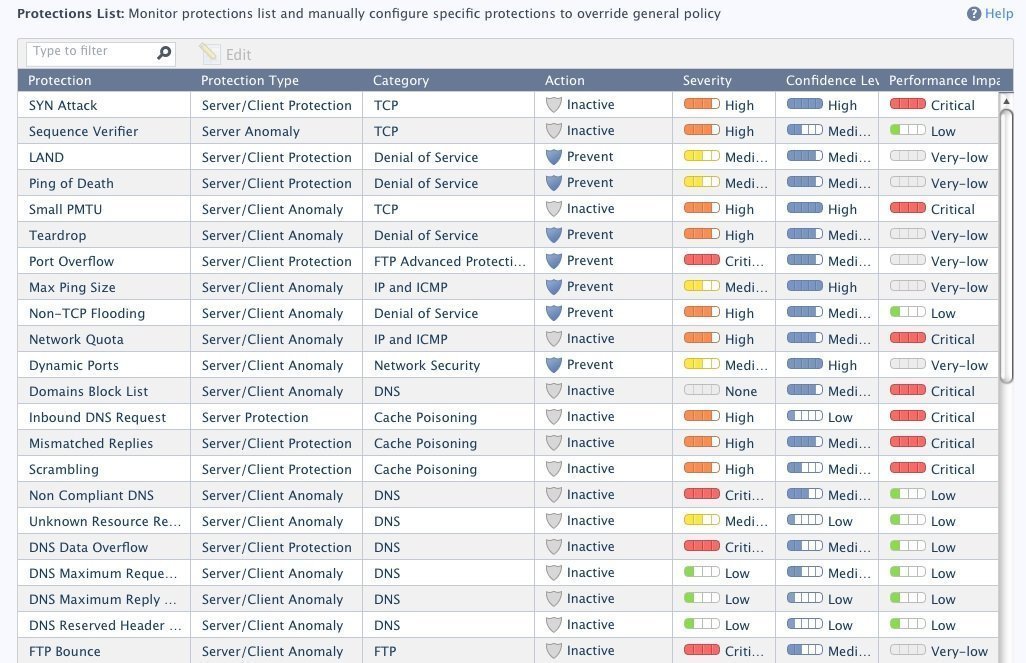Sort by the Severity column header
Screen dimensions: 1026x663
tap(707, 81)
